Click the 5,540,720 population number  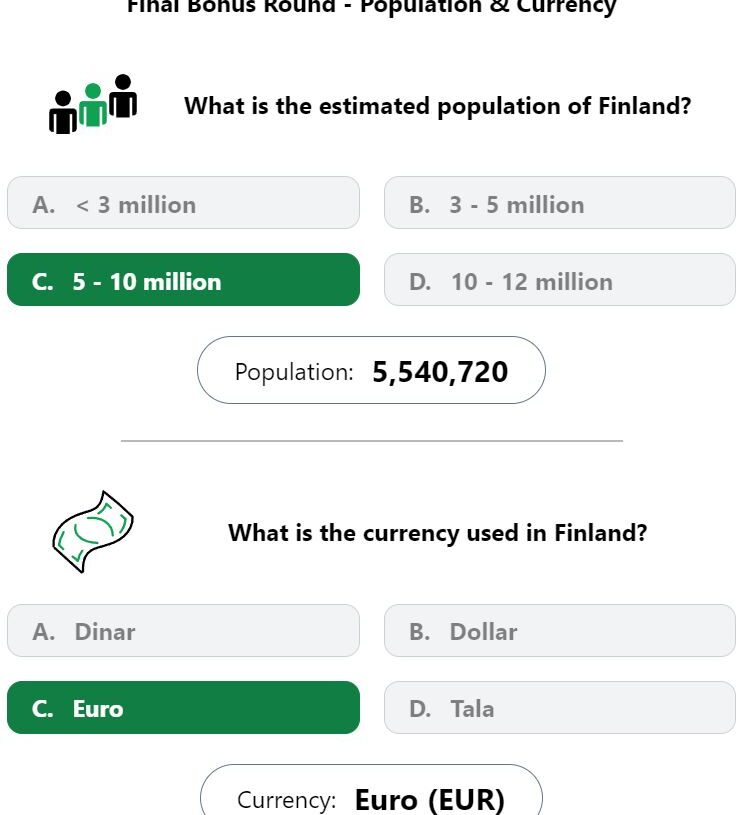click(440, 372)
